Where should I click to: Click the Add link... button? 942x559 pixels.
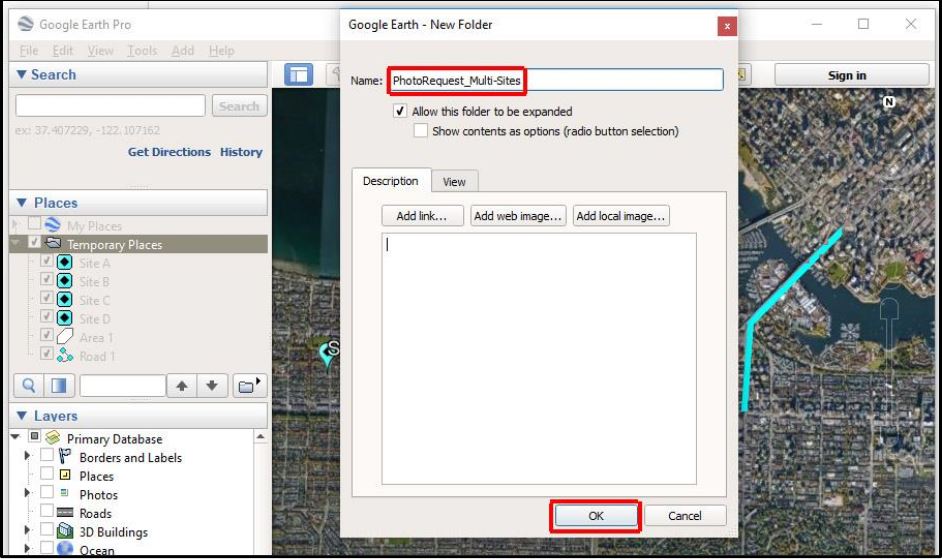pyautogui.click(x=422, y=216)
